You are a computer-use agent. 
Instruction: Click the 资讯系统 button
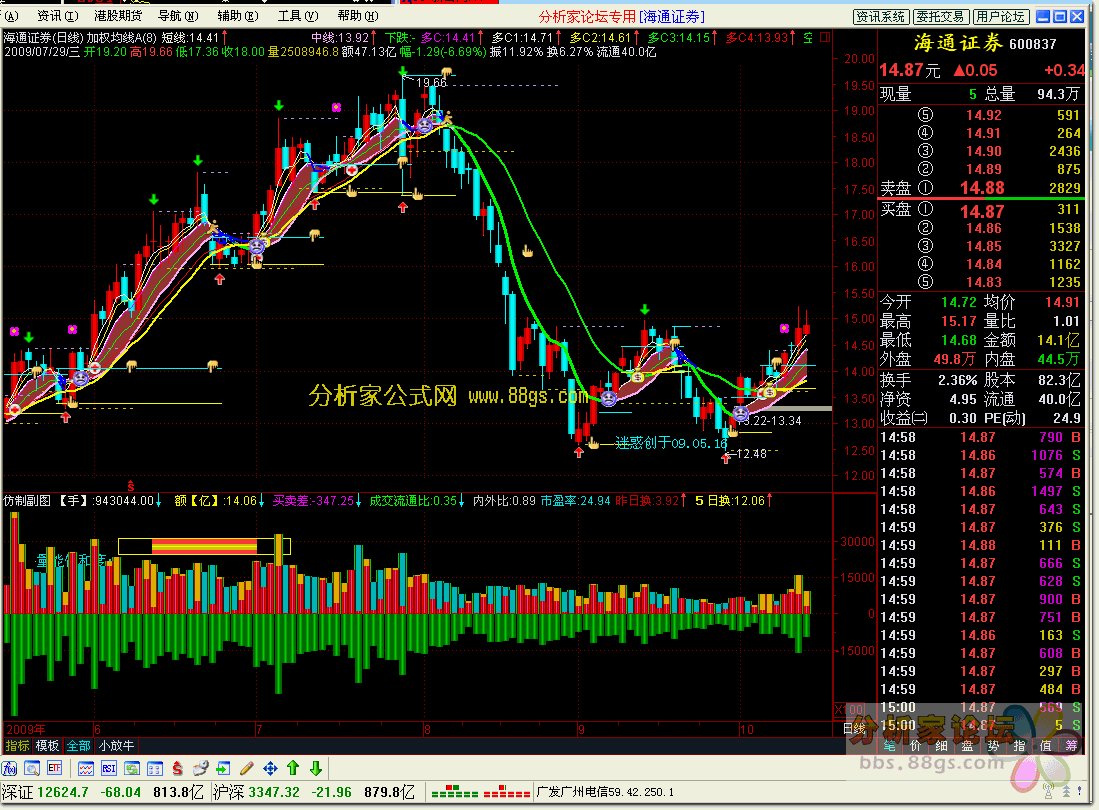tap(881, 17)
